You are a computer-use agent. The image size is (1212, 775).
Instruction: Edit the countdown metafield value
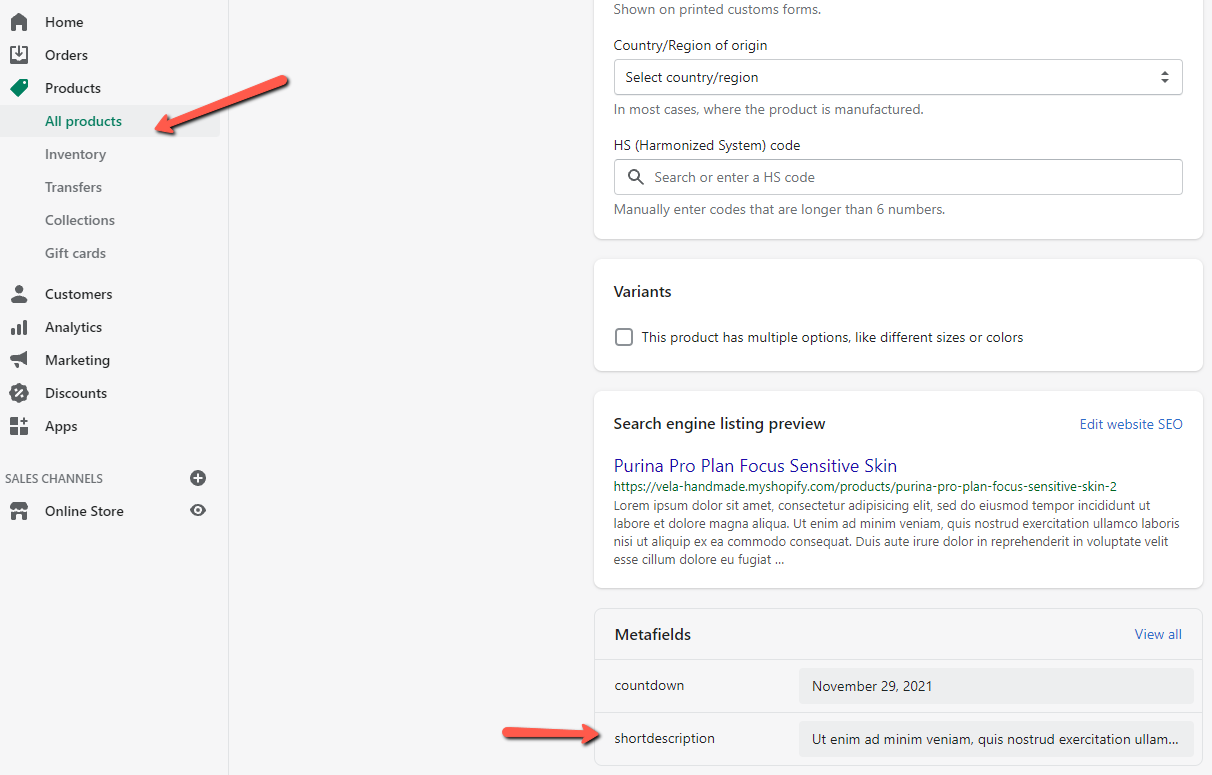(995, 686)
